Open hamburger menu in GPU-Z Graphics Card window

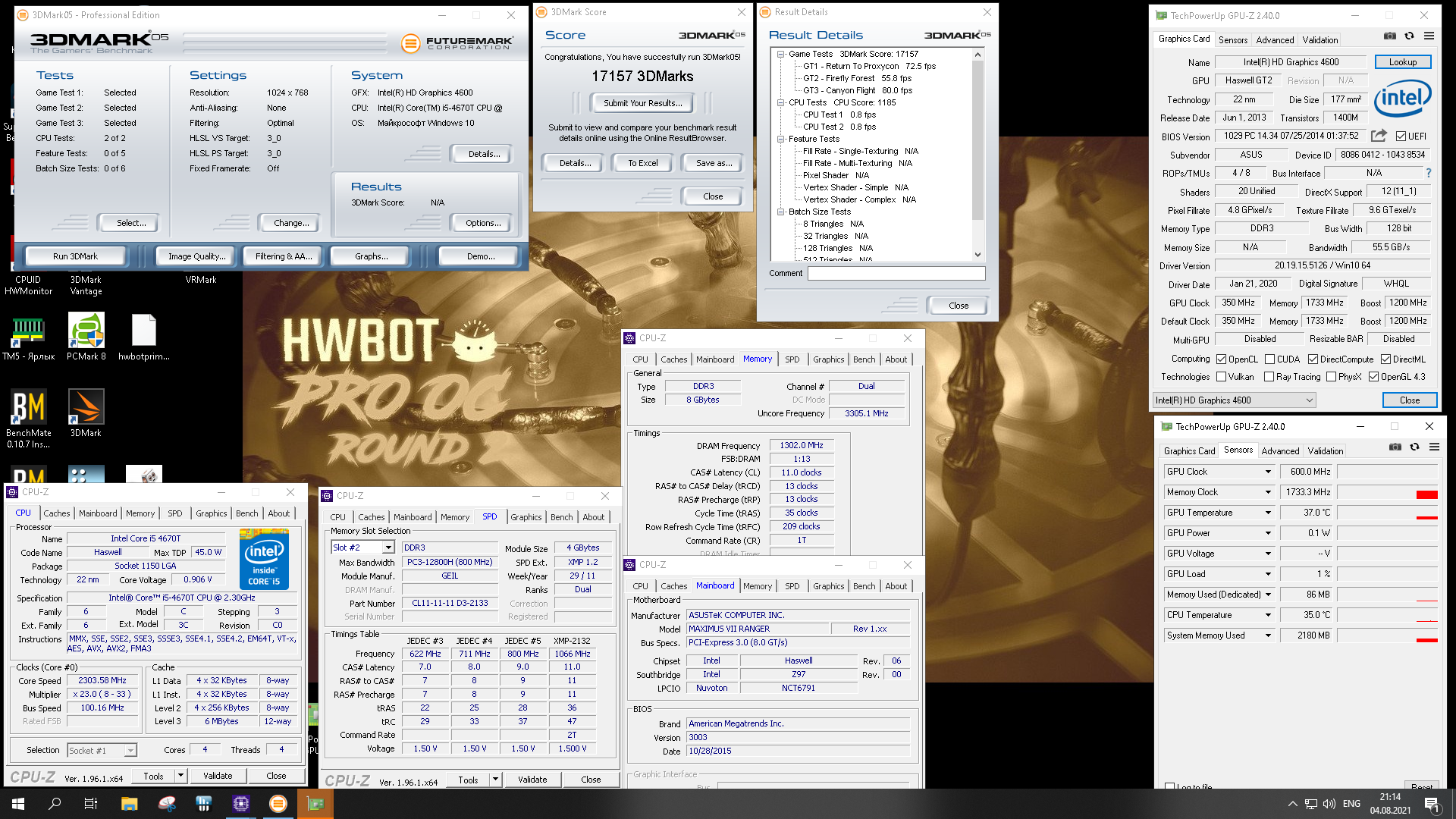1429,36
